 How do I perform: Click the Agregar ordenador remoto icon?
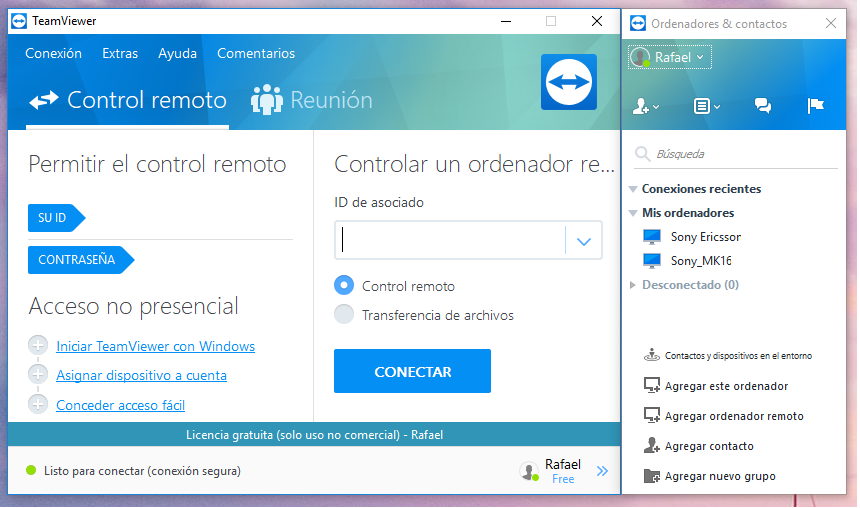[652, 415]
